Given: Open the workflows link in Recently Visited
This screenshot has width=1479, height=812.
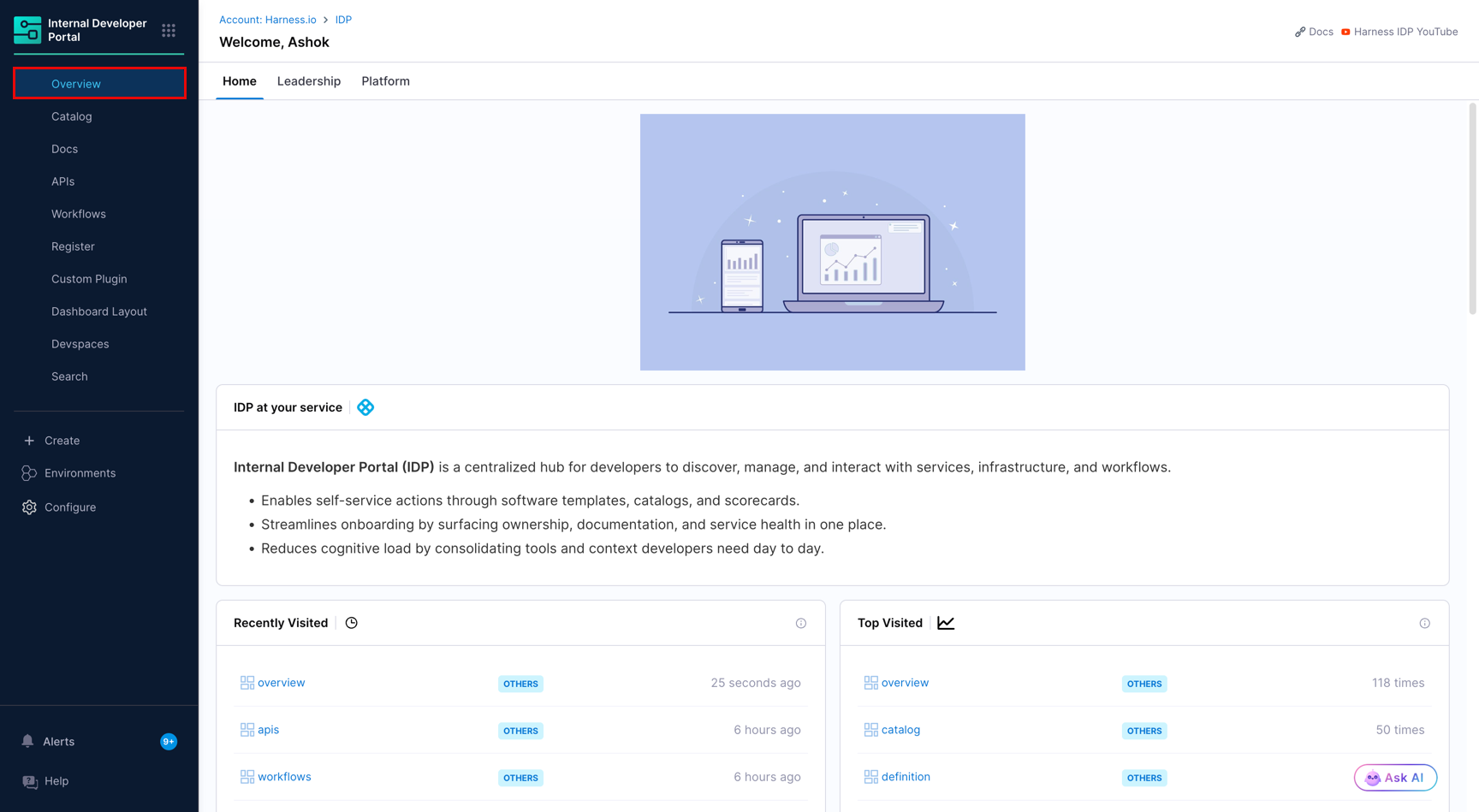Looking at the screenshot, I should [284, 777].
